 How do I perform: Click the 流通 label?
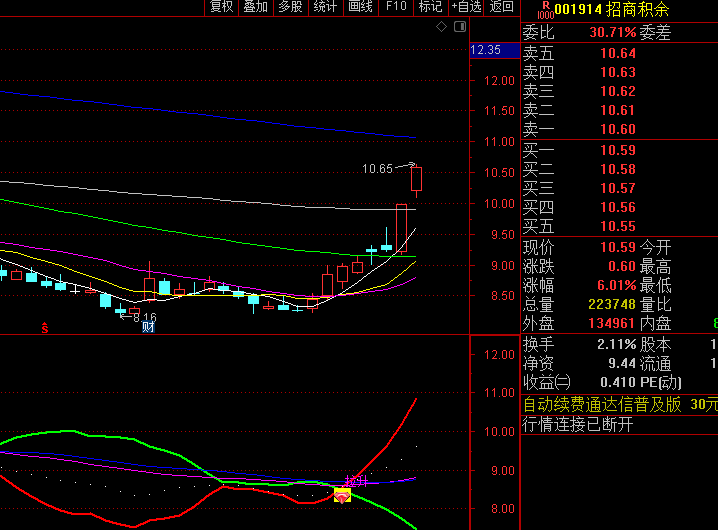[655, 364]
